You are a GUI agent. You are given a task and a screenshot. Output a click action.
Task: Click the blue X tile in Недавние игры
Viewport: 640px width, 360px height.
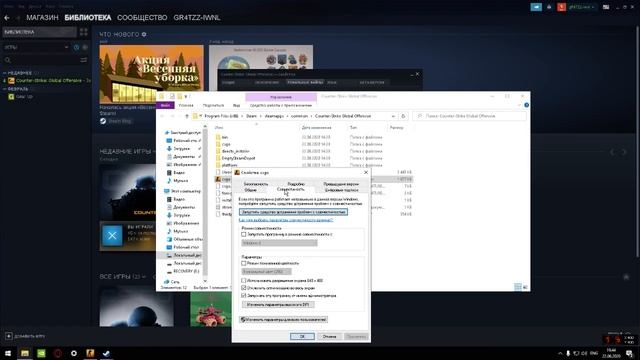coord(112,235)
